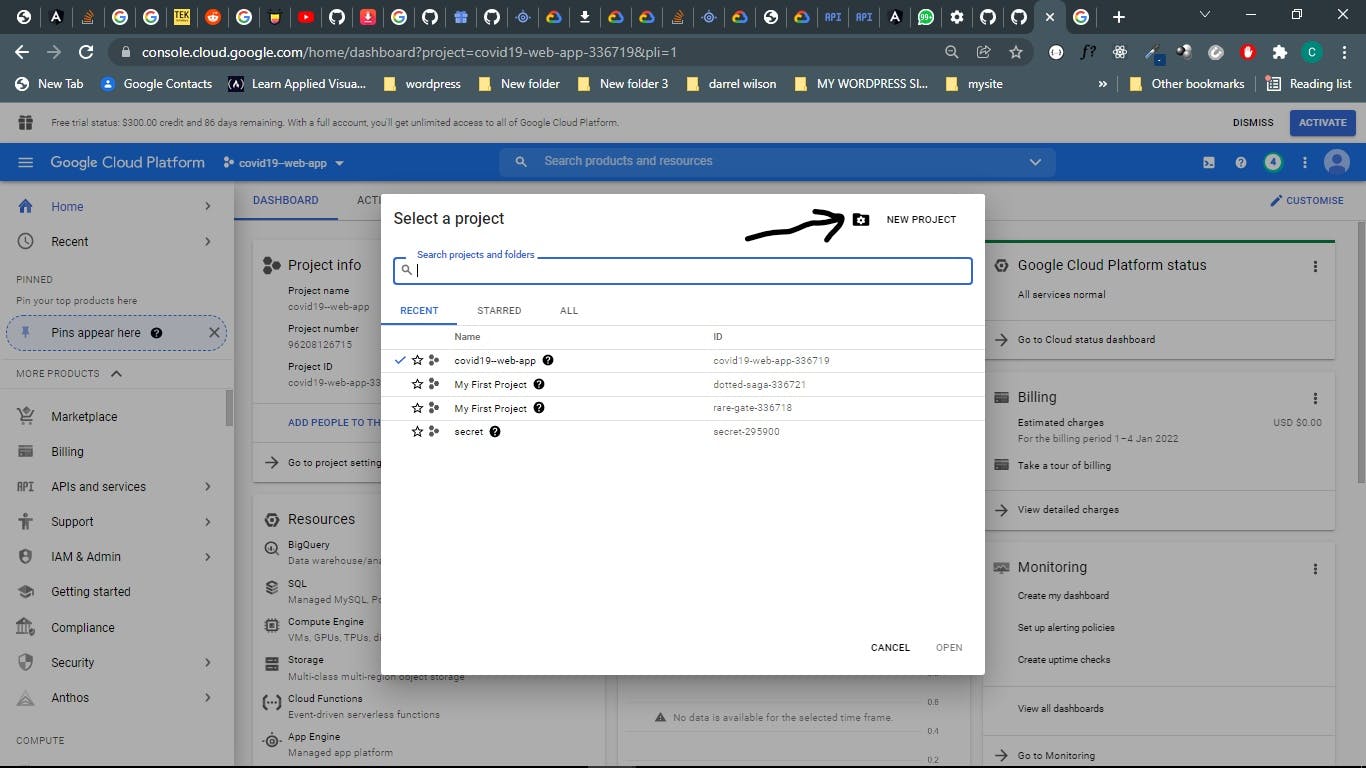Screen dimensions: 1366x768
Task: Open Billing card three-dot menu
Action: 1315,398
